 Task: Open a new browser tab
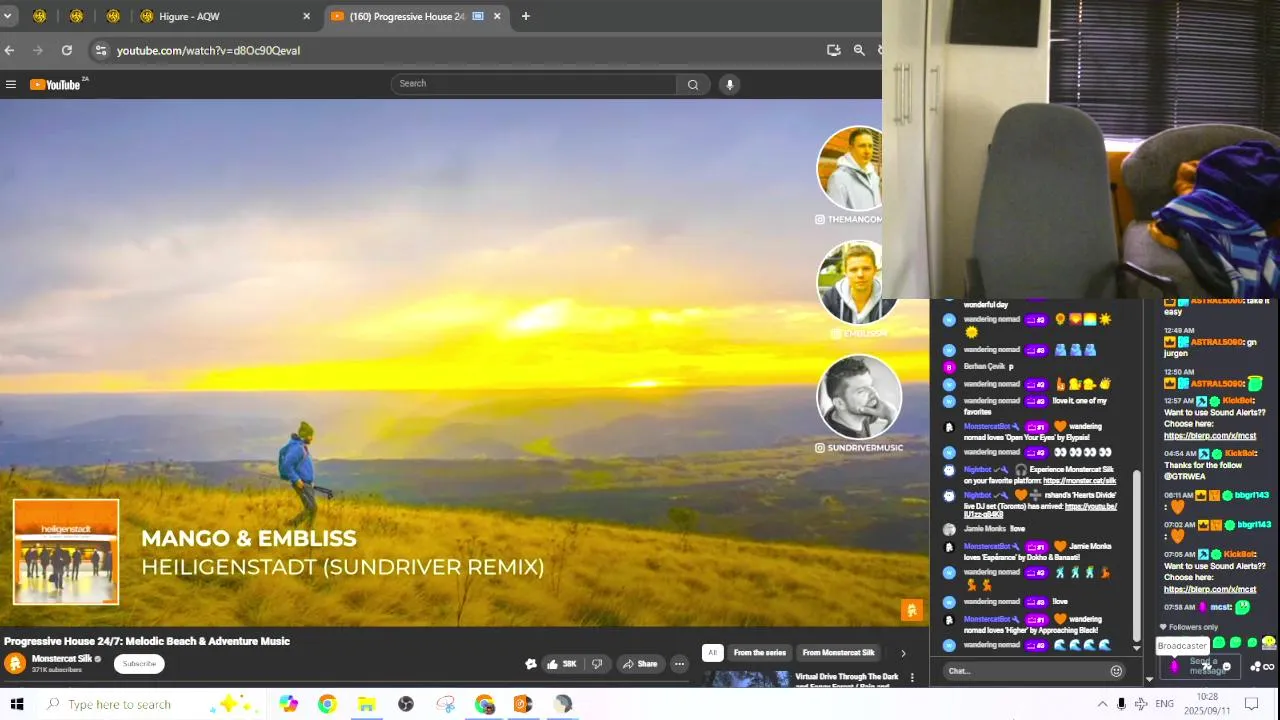tap(525, 16)
